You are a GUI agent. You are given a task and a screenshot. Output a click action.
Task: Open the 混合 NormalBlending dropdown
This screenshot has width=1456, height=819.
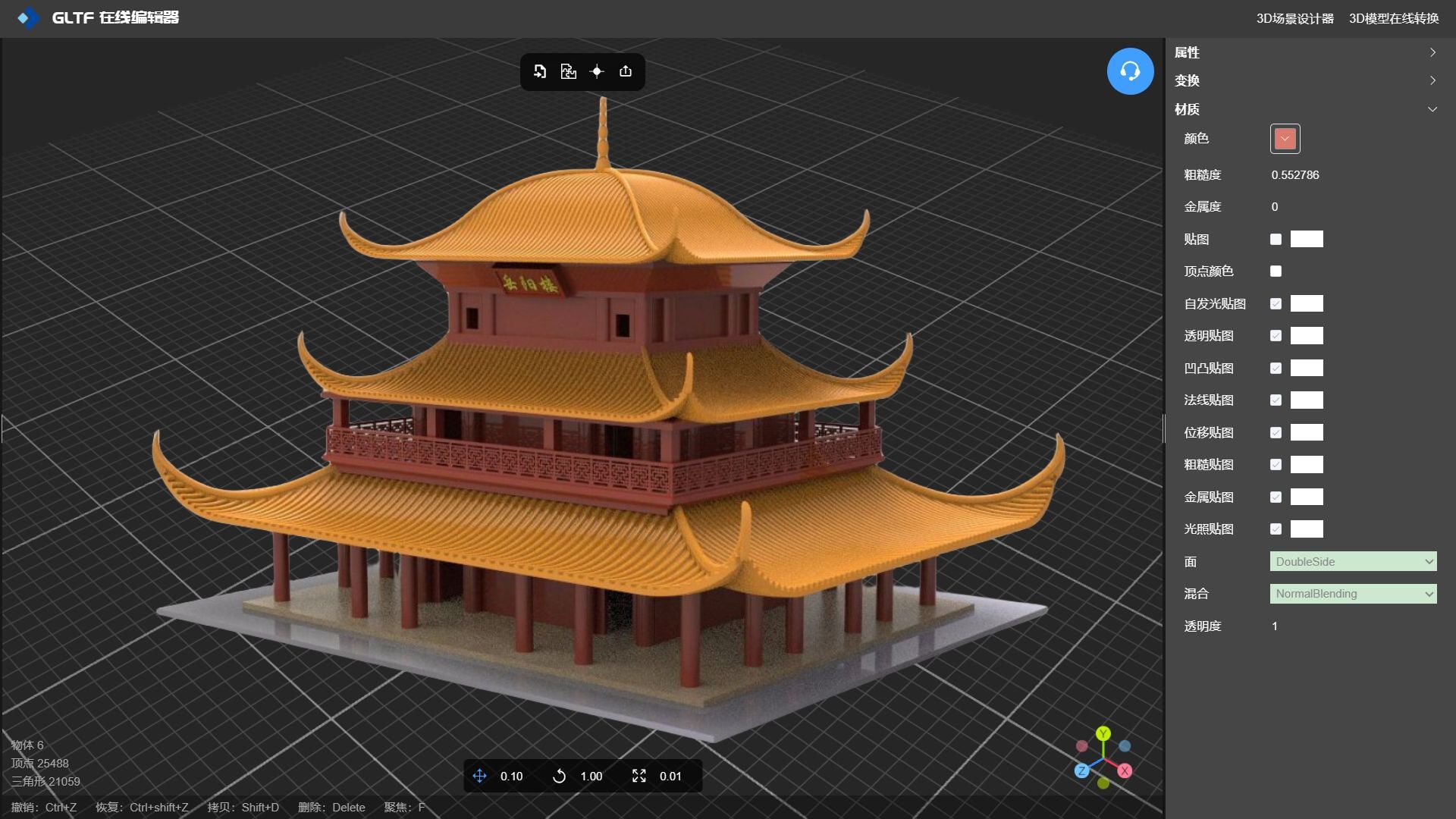1353,594
